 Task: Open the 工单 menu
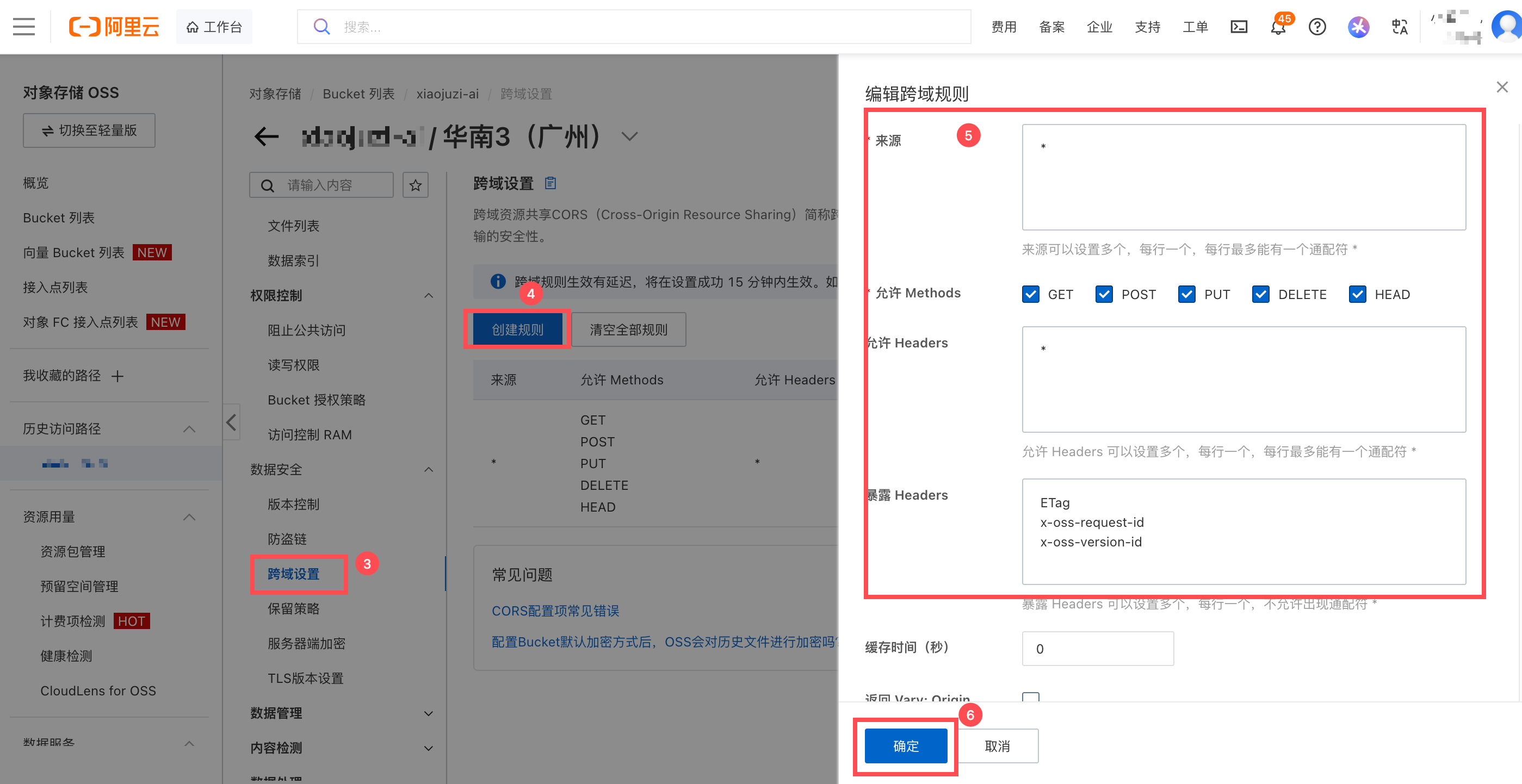tap(1195, 27)
